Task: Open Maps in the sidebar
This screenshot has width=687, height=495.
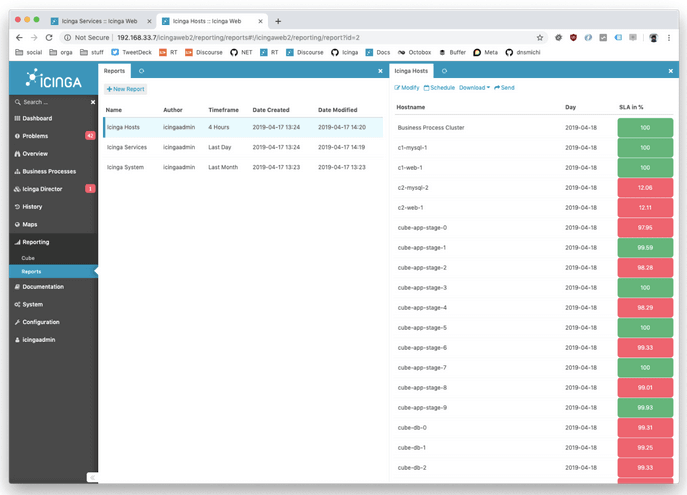Action: 53,224
